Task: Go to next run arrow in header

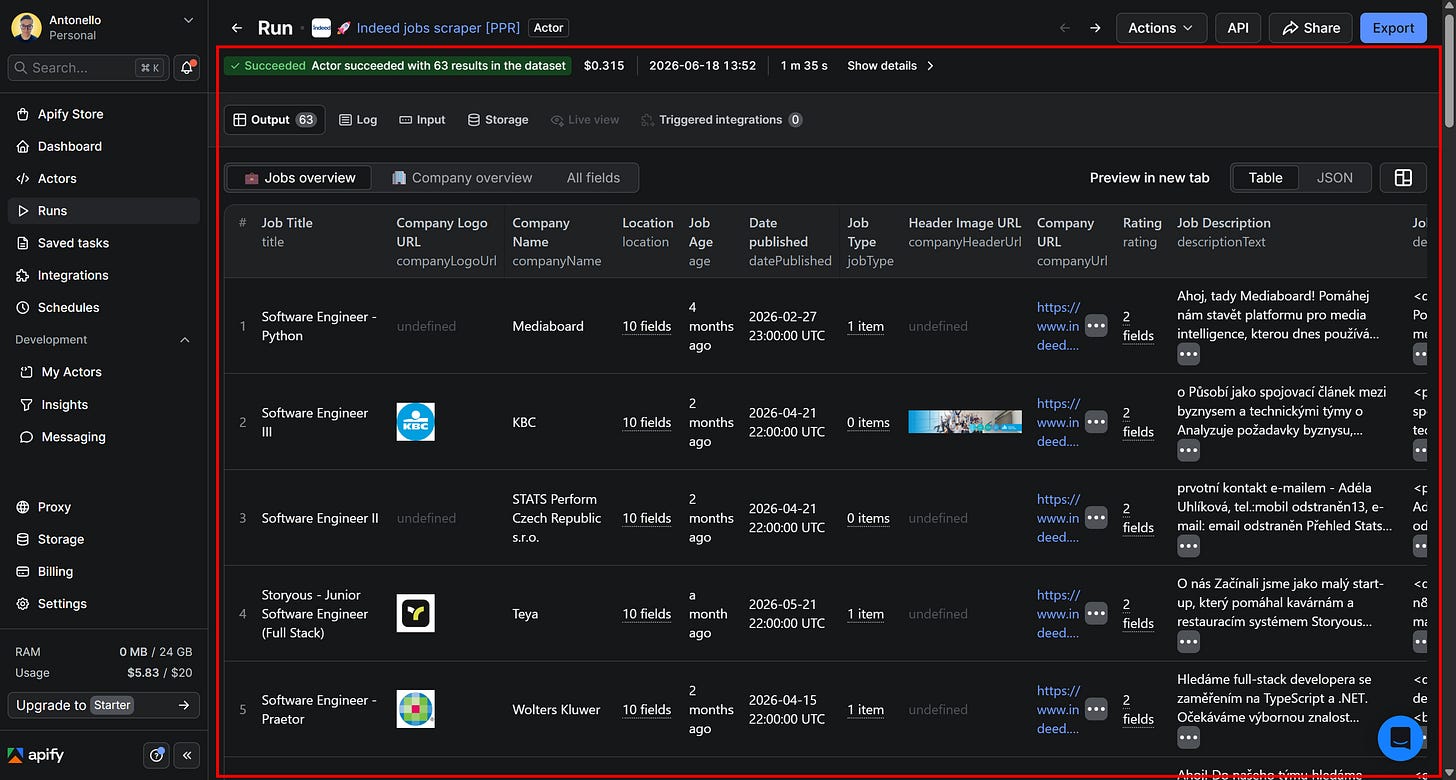Action: (1095, 28)
